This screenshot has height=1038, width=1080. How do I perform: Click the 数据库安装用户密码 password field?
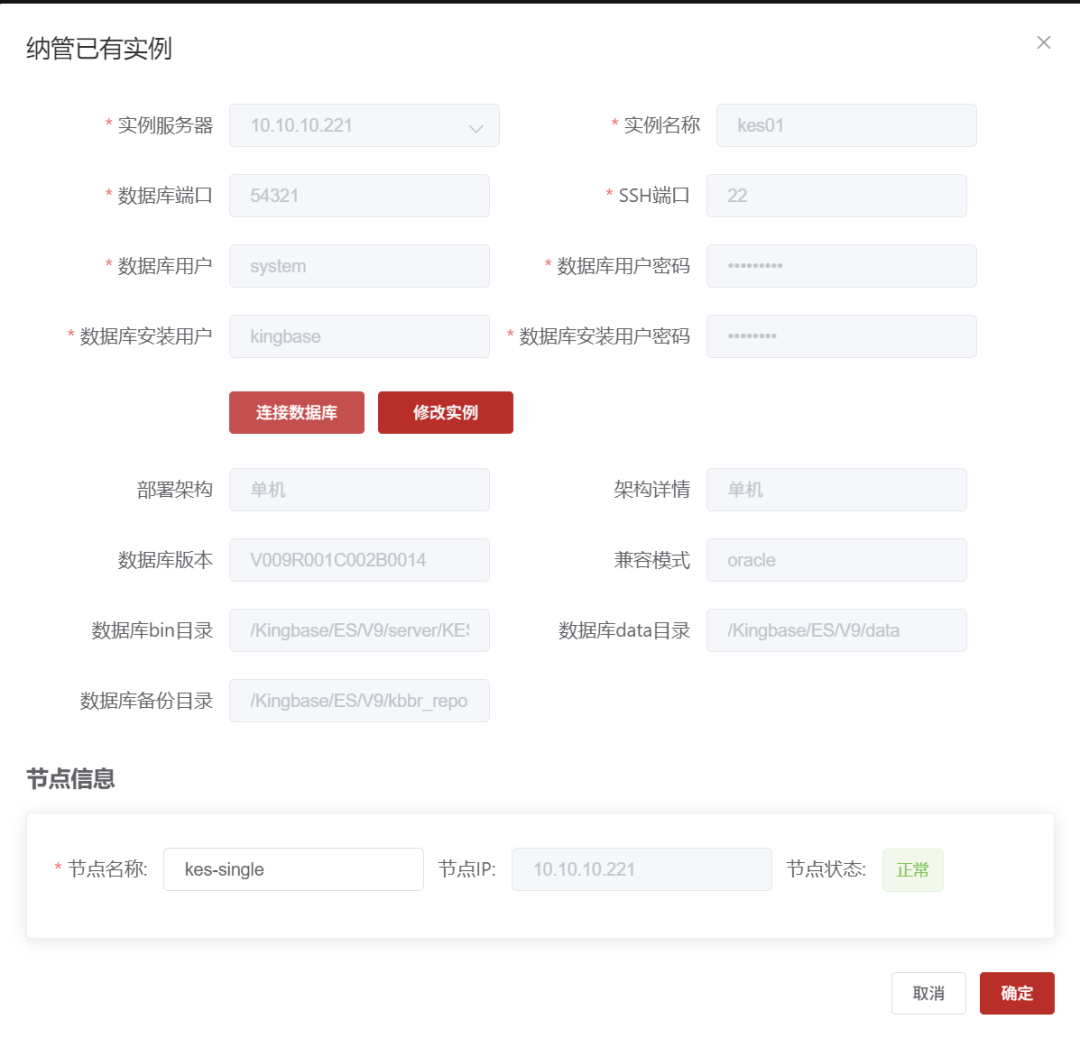(841, 336)
